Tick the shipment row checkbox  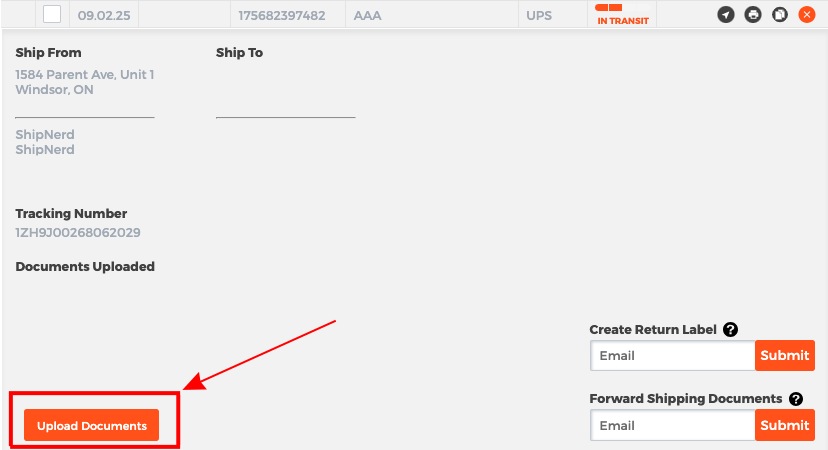point(52,15)
